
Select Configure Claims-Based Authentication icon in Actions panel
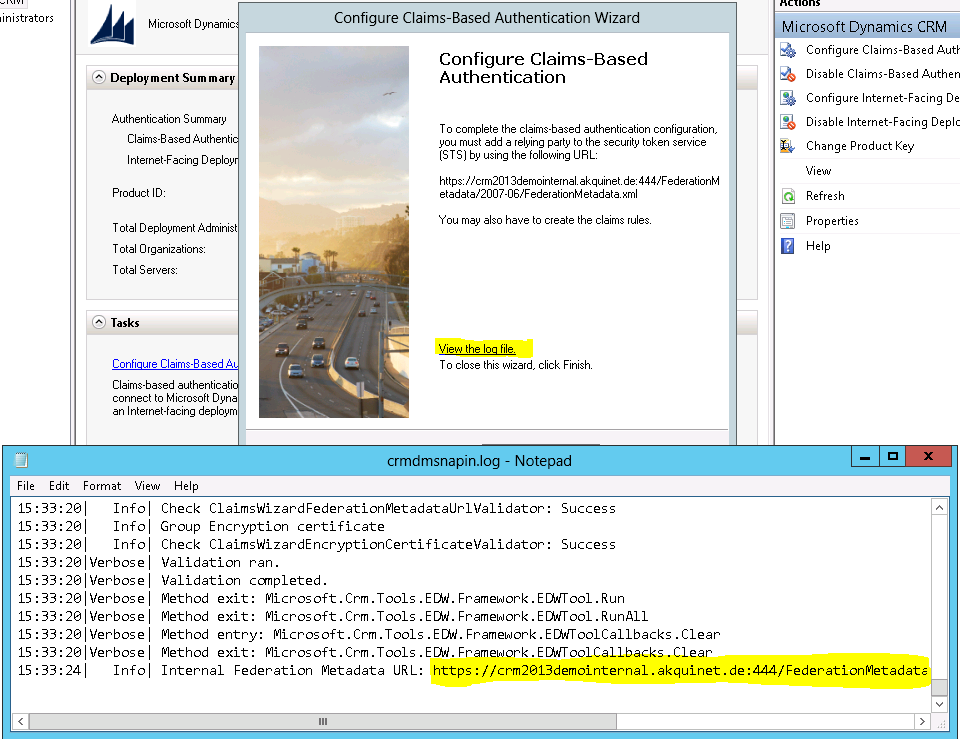[786, 49]
